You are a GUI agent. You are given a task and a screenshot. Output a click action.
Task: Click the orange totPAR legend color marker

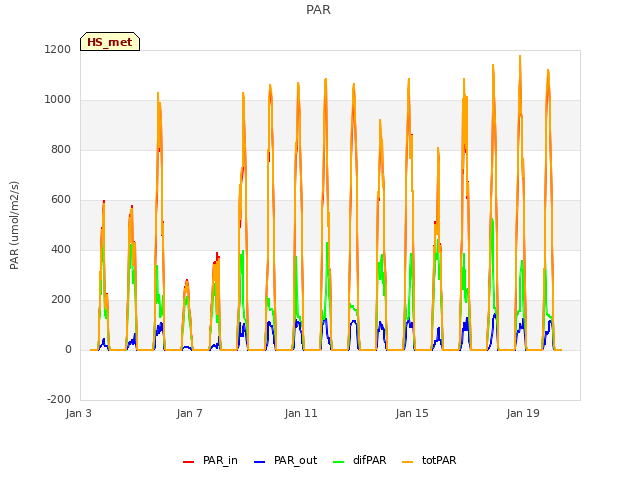point(408,462)
